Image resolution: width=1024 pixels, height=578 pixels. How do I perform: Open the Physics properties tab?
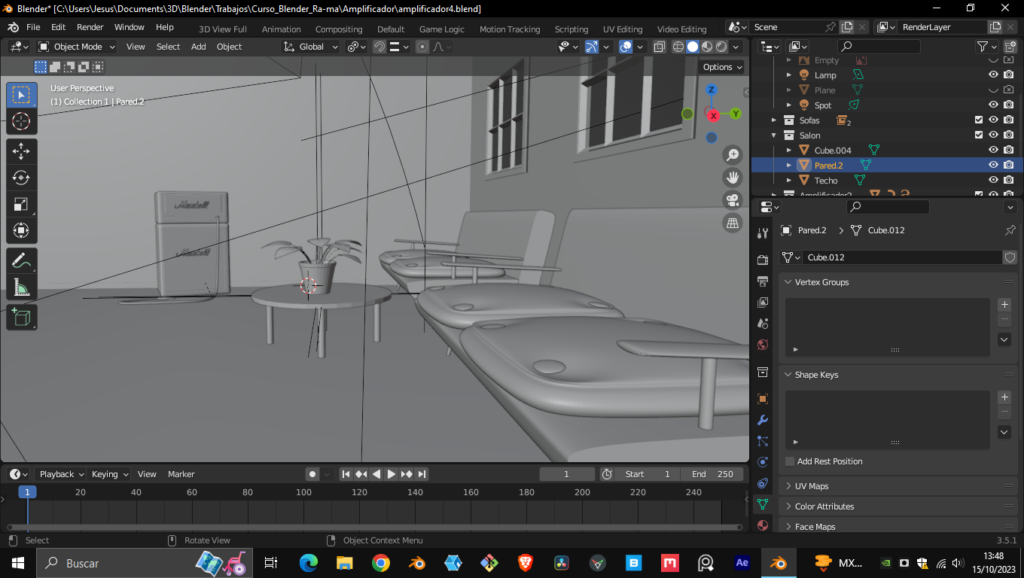click(762, 462)
